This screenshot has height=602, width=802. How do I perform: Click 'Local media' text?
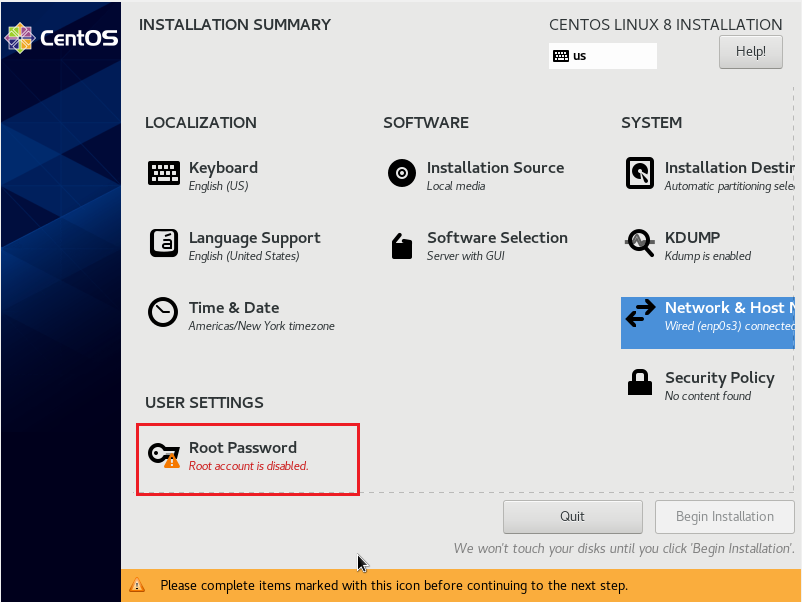coord(456,186)
